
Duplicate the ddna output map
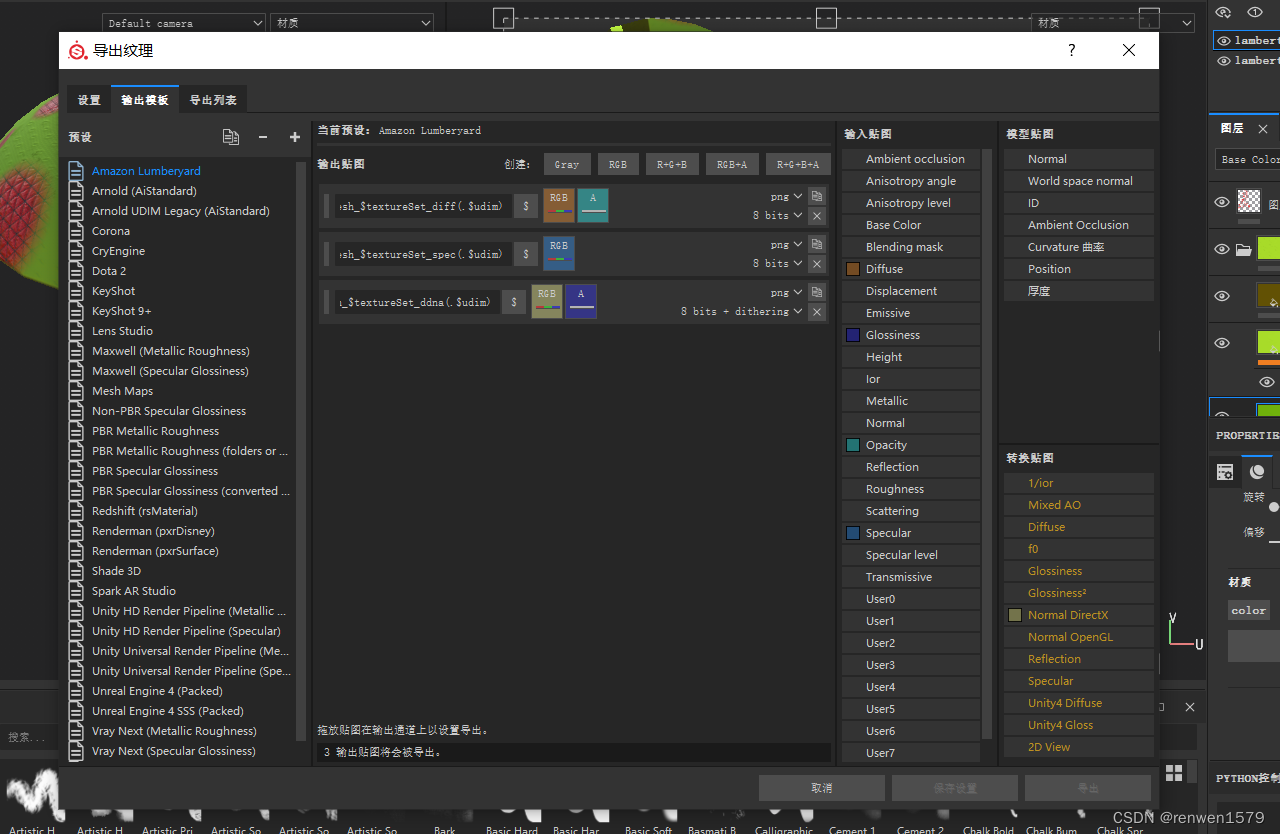click(817, 292)
